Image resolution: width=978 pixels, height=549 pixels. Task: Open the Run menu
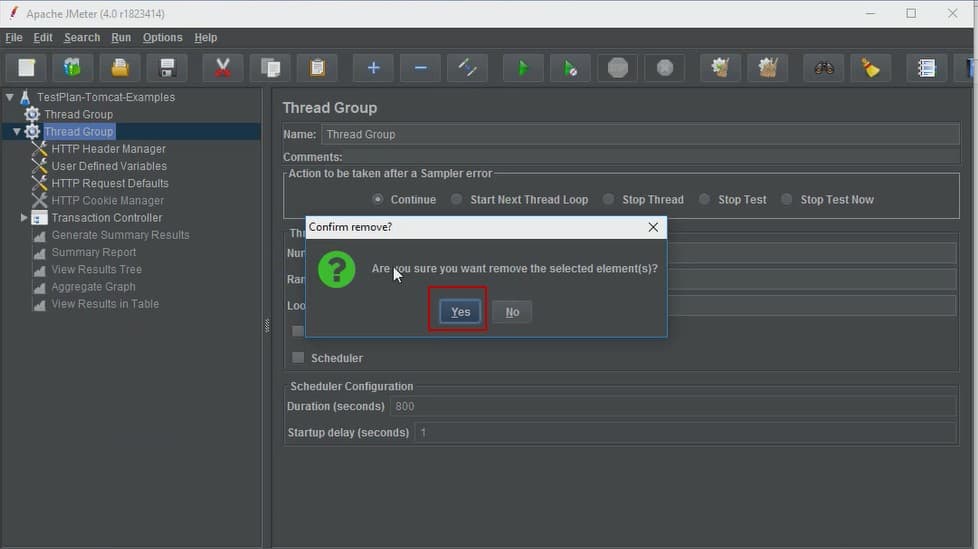tap(121, 38)
